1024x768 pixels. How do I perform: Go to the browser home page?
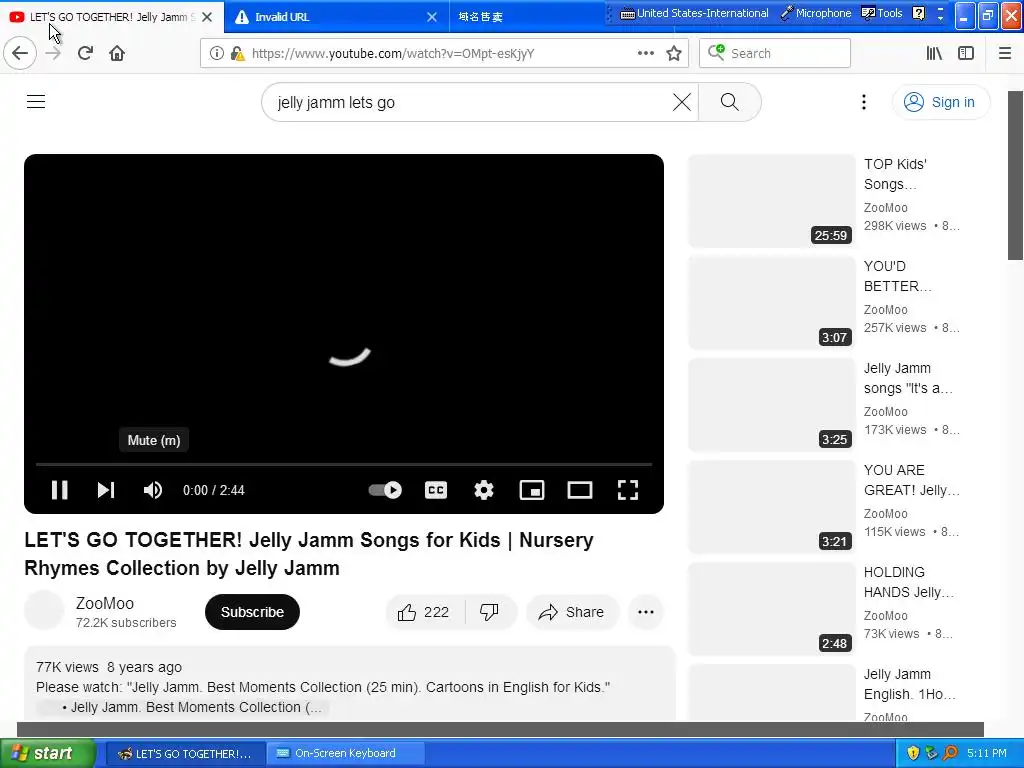[x=117, y=53]
